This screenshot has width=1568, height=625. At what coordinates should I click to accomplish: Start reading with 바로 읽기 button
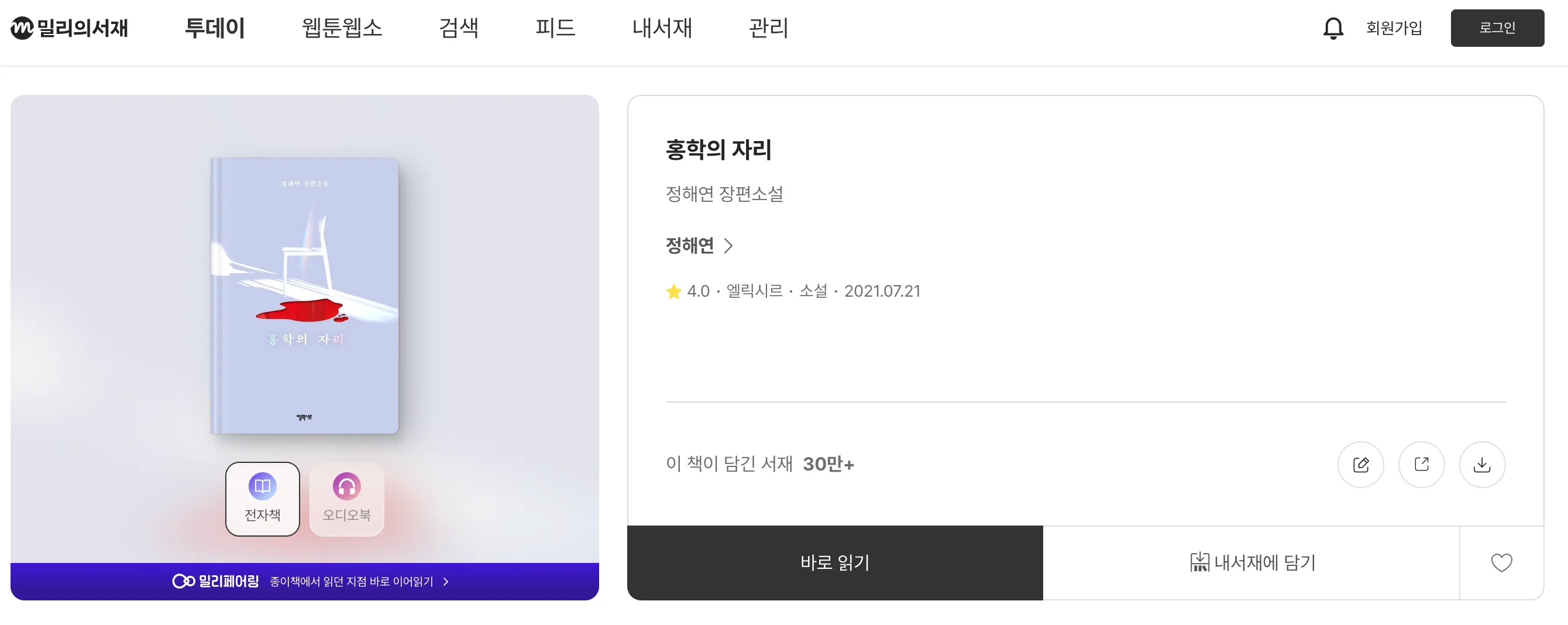834,562
